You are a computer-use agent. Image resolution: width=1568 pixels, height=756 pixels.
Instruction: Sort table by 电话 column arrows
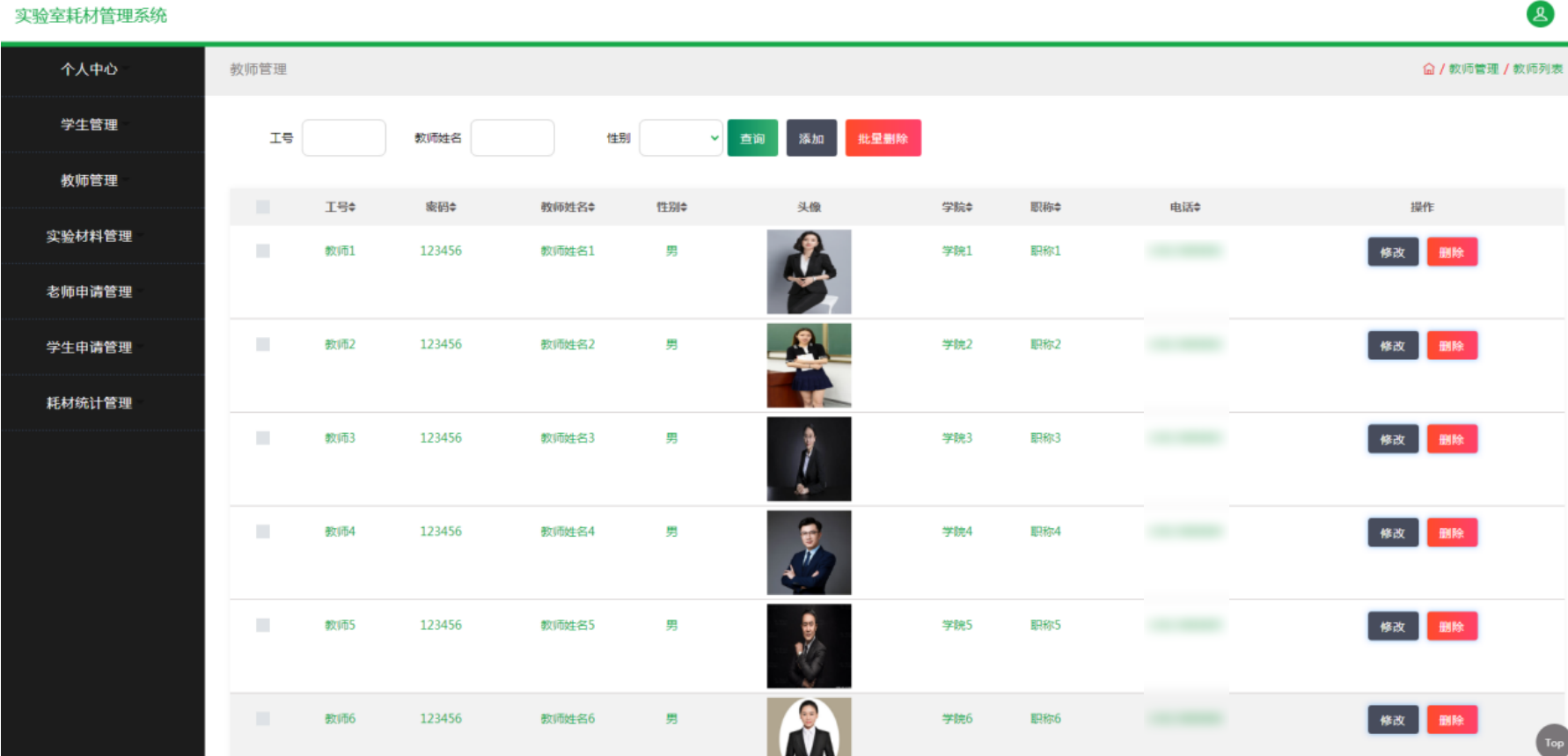coord(1197,208)
